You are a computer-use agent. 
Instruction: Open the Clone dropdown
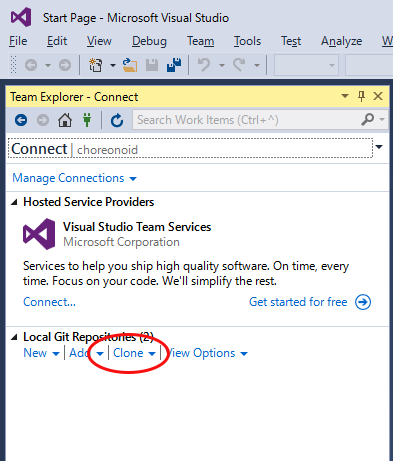(x=134, y=353)
